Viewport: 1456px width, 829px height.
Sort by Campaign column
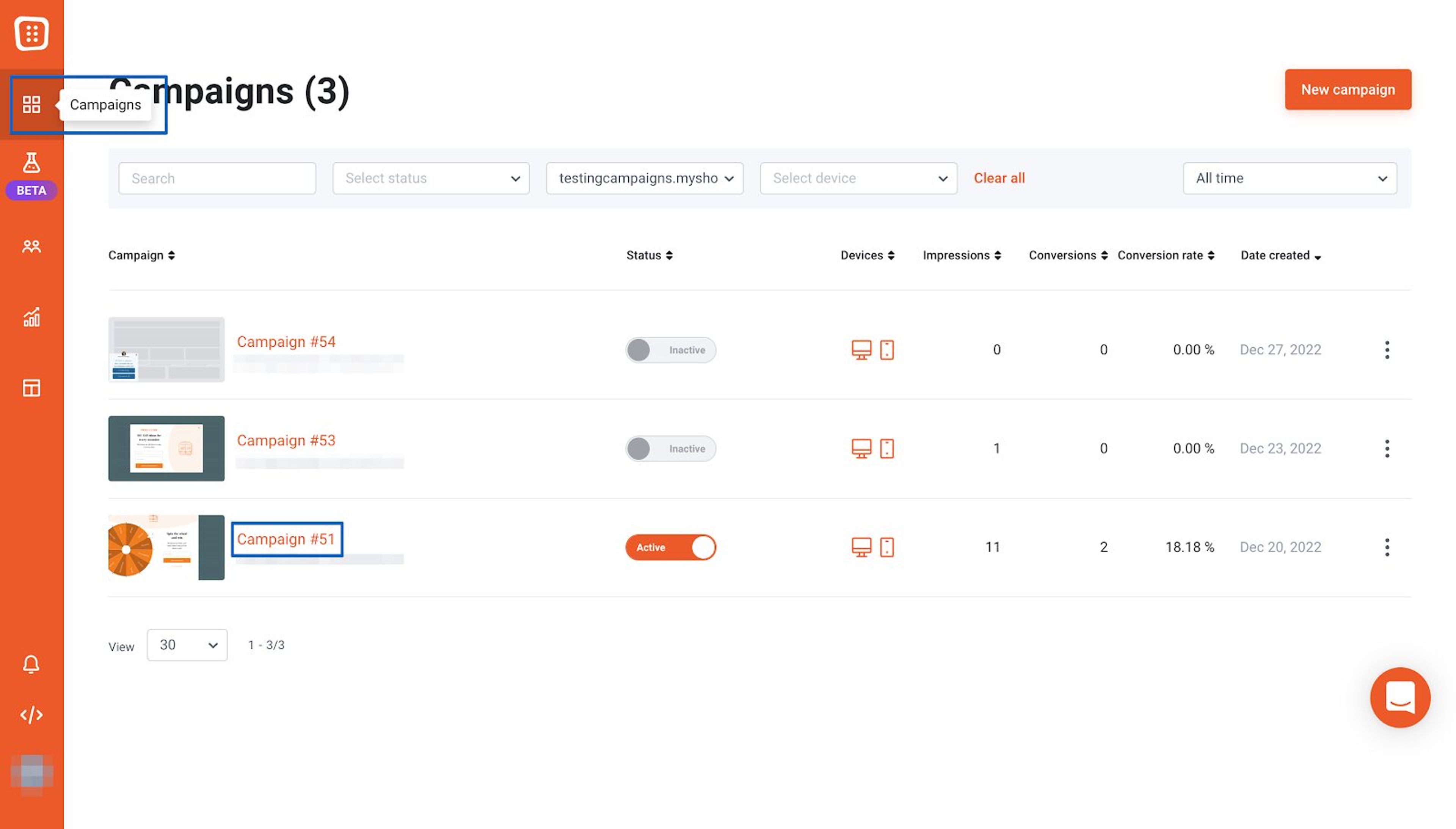coord(142,255)
